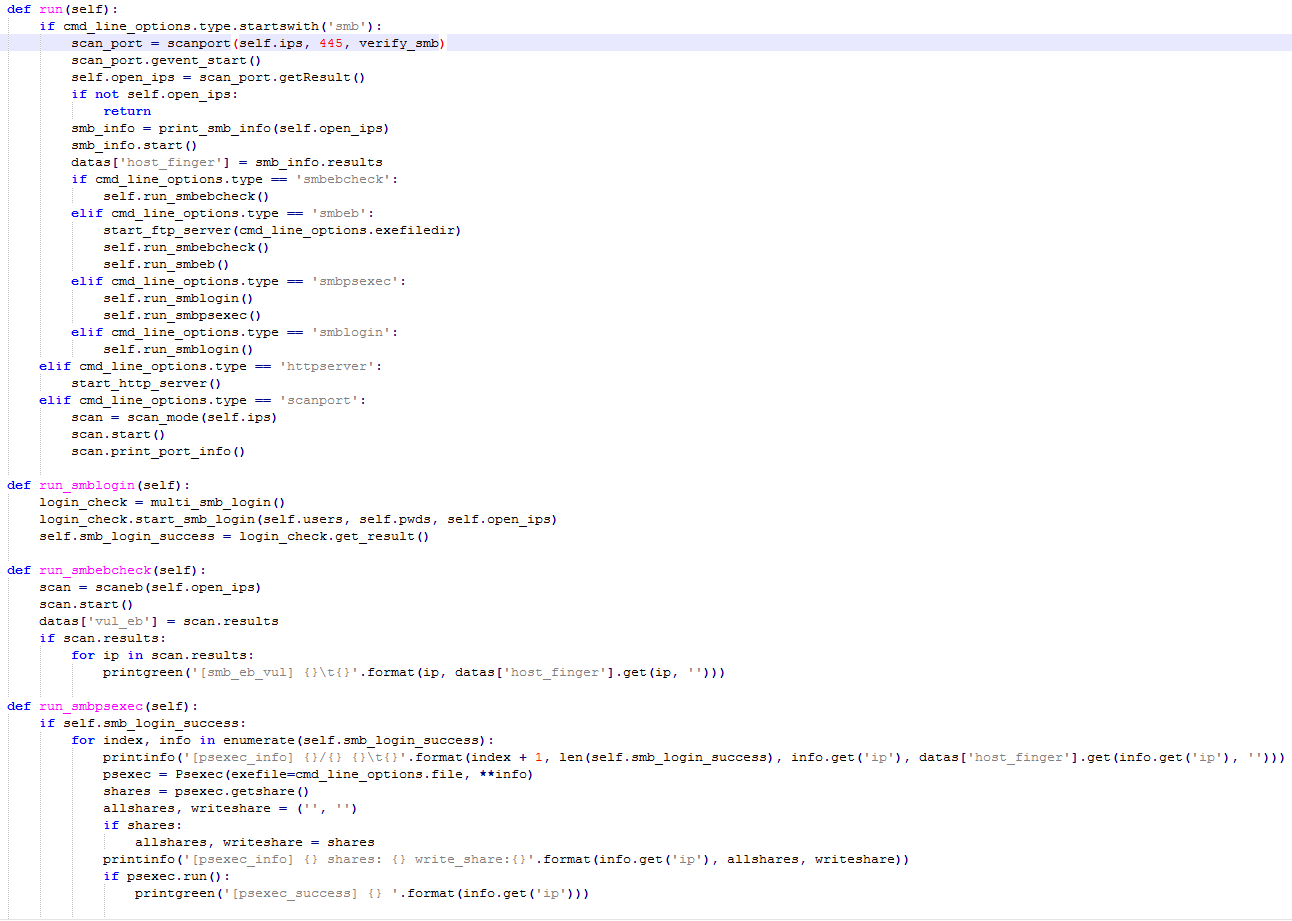This screenshot has height=921, width=1292.
Task: Click the 'if not self.open_ips:' line
Action: [x=154, y=94]
